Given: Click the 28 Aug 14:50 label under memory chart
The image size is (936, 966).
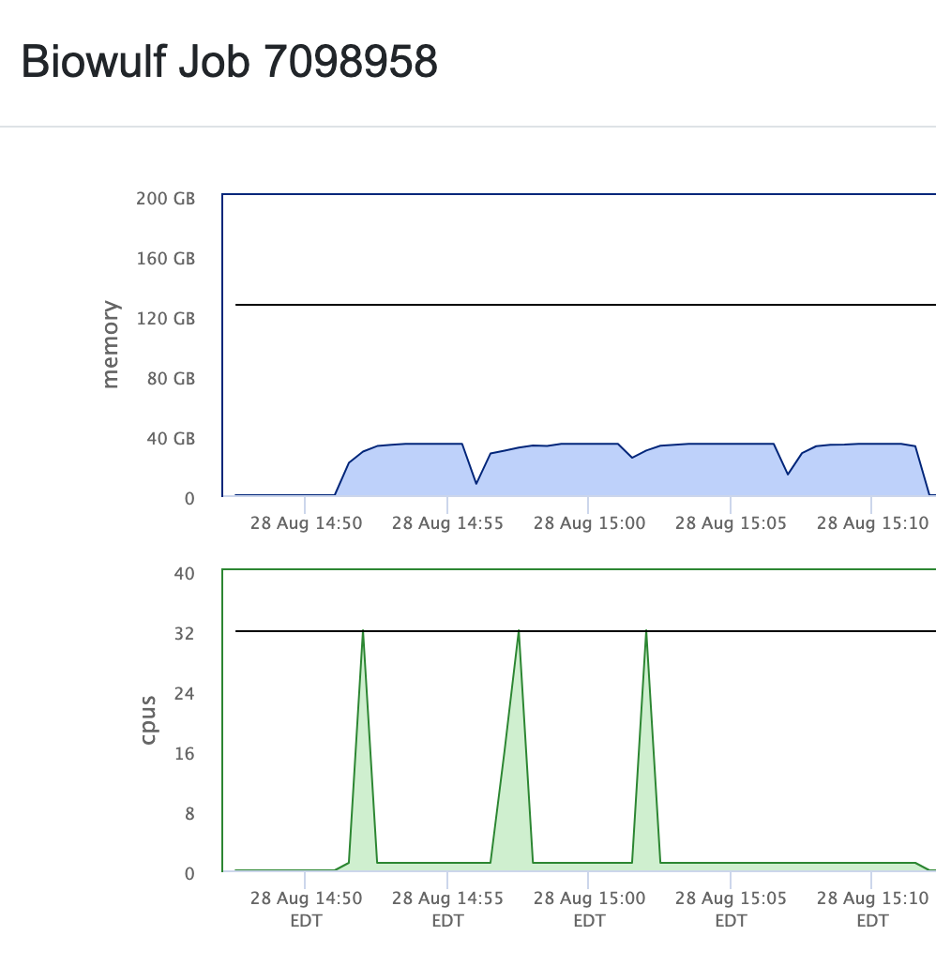Looking at the screenshot, I should coord(306,523).
